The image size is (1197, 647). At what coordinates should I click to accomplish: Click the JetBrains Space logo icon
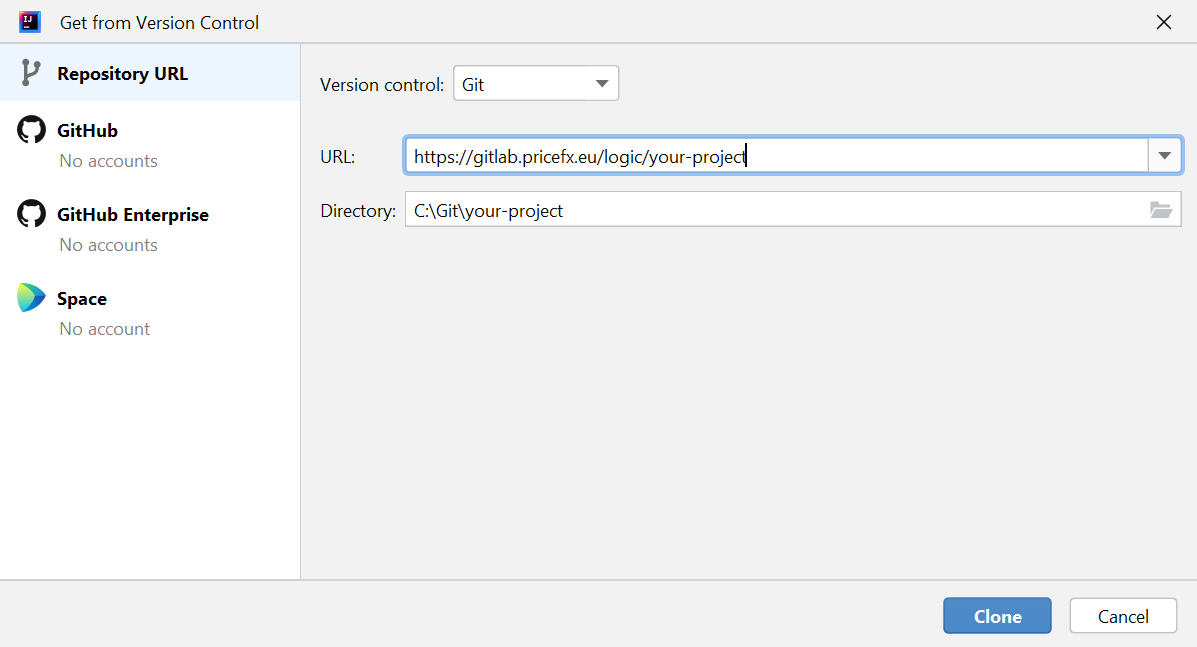tap(32, 298)
